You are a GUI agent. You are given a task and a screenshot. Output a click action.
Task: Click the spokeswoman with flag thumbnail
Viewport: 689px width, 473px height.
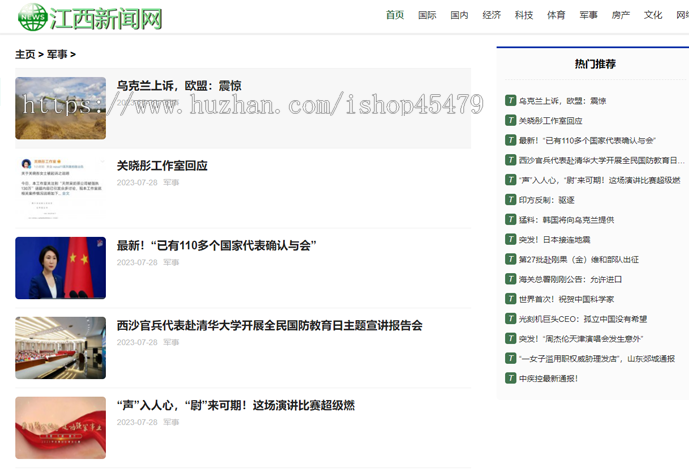point(61,268)
